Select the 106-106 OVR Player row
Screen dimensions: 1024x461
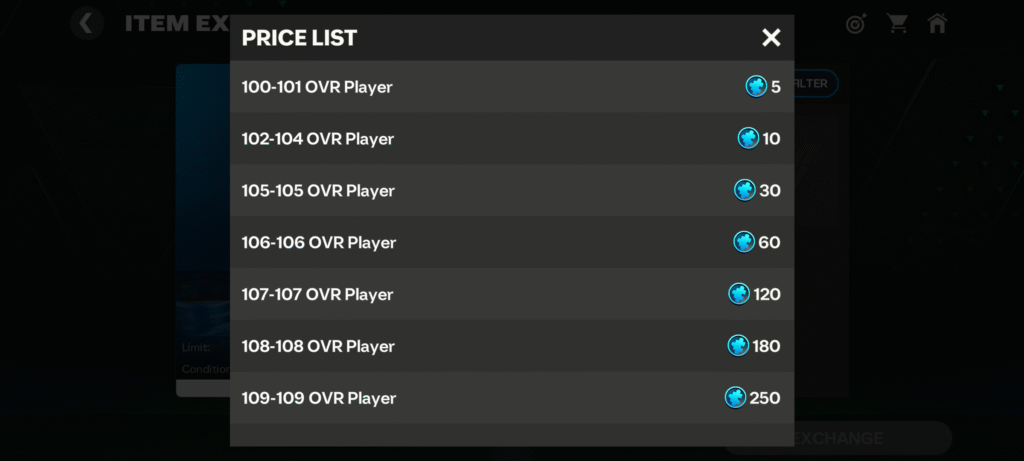(512, 242)
